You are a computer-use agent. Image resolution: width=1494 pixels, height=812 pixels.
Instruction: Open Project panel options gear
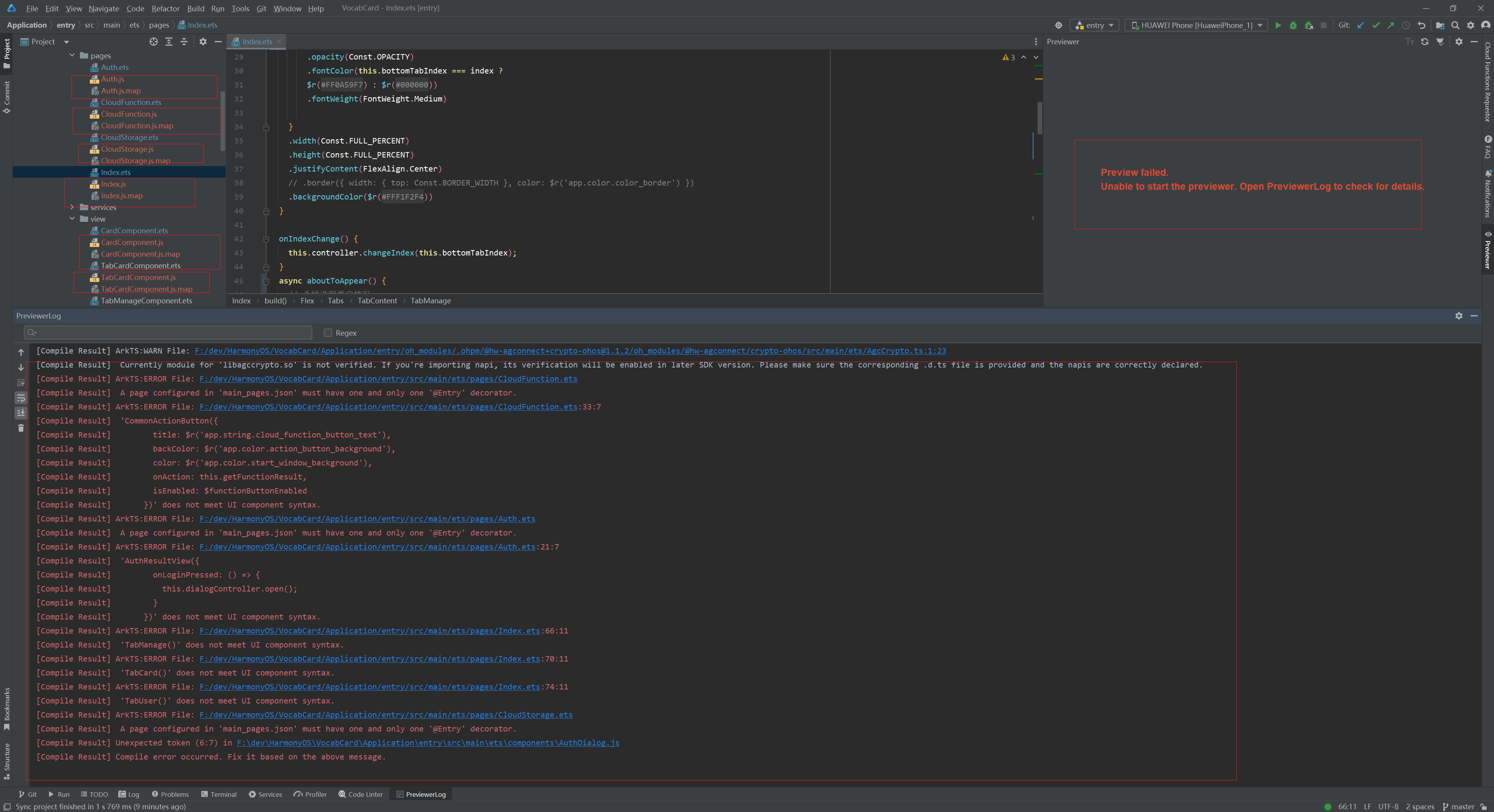coord(202,42)
